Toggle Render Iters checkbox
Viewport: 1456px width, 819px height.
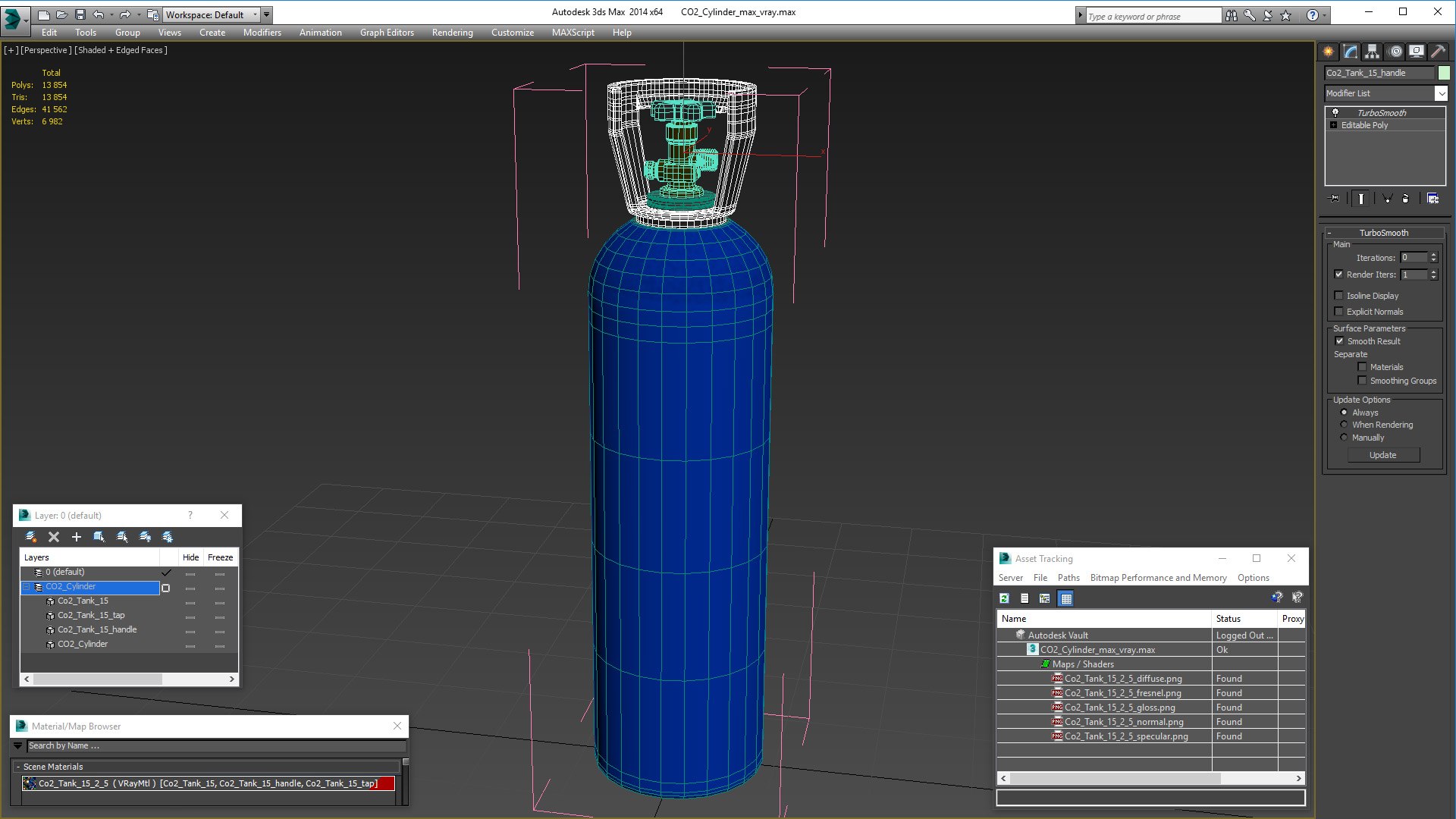[x=1339, y=275]
